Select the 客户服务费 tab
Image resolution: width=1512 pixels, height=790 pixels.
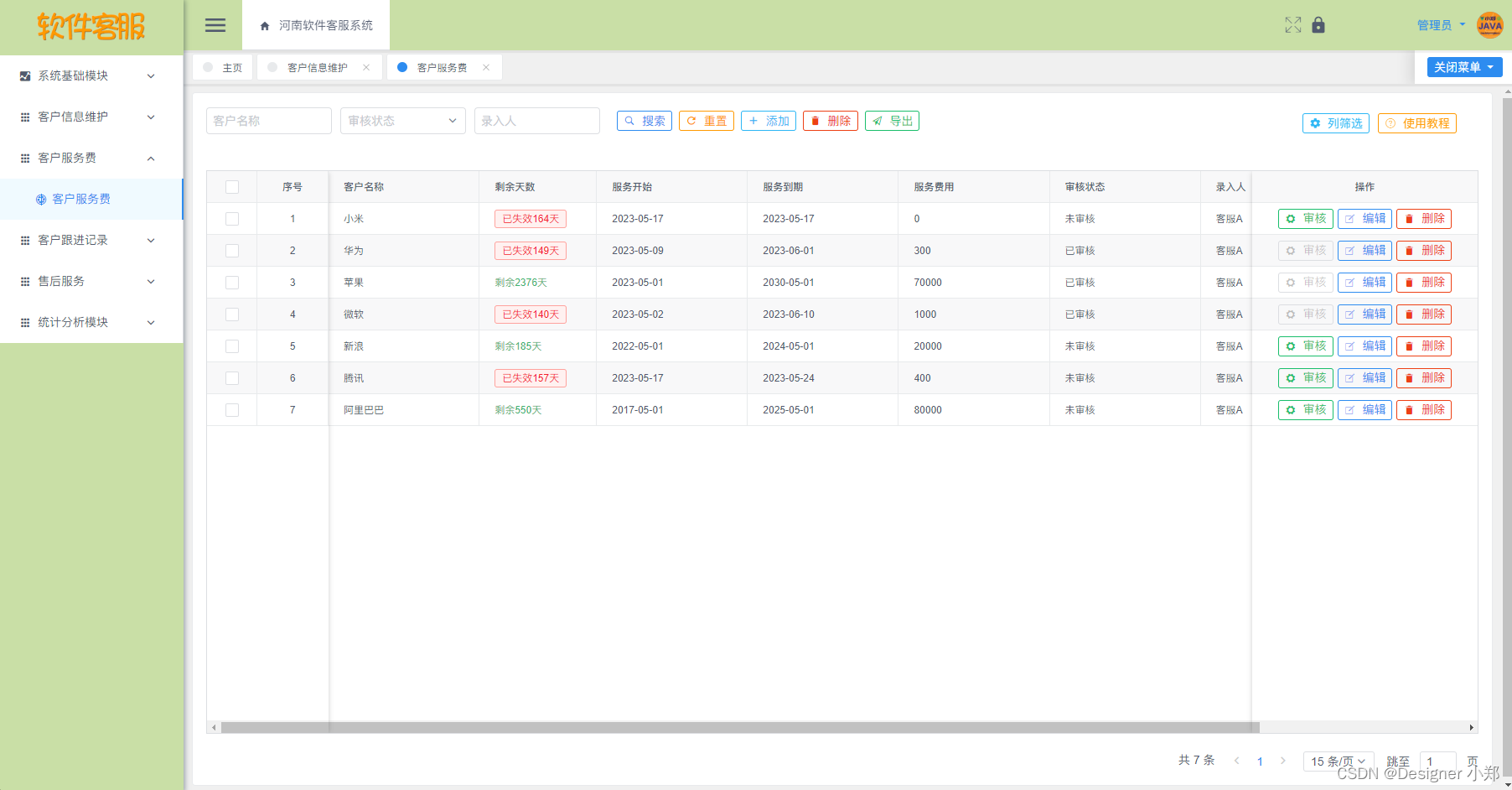click(x=444, y=67)
